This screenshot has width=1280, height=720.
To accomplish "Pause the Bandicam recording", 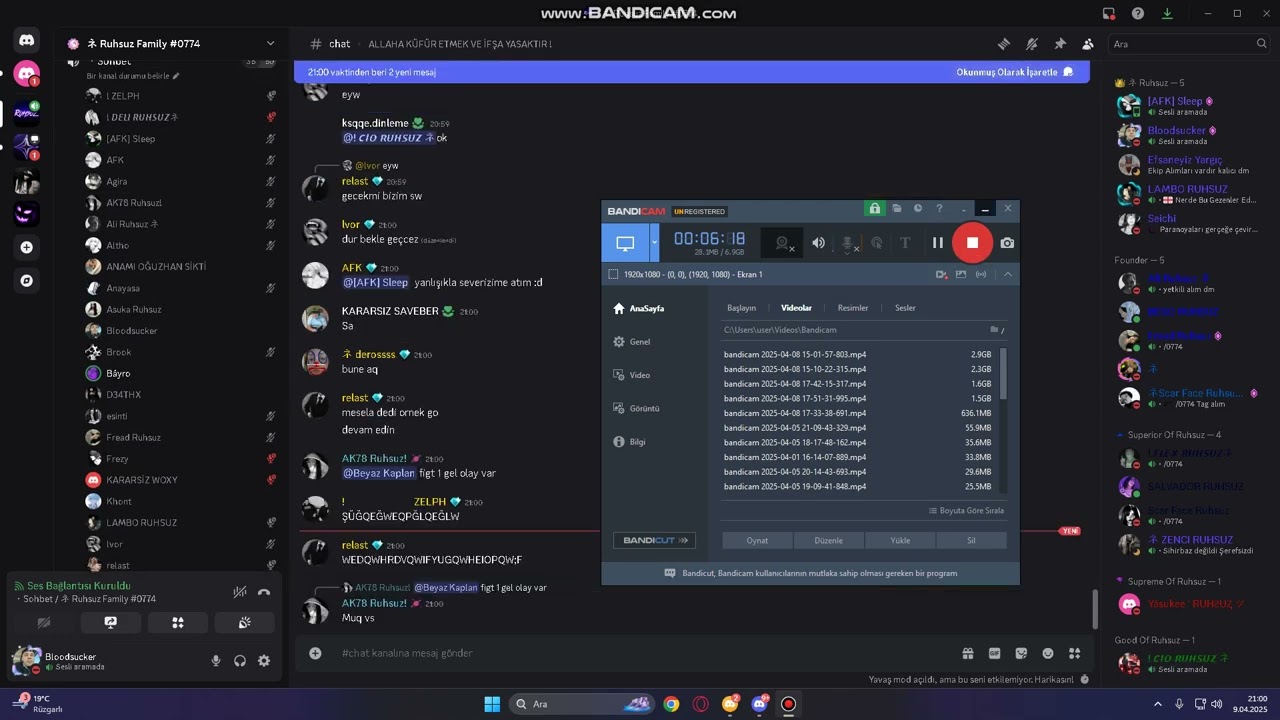I will click(x=937, y=242).
